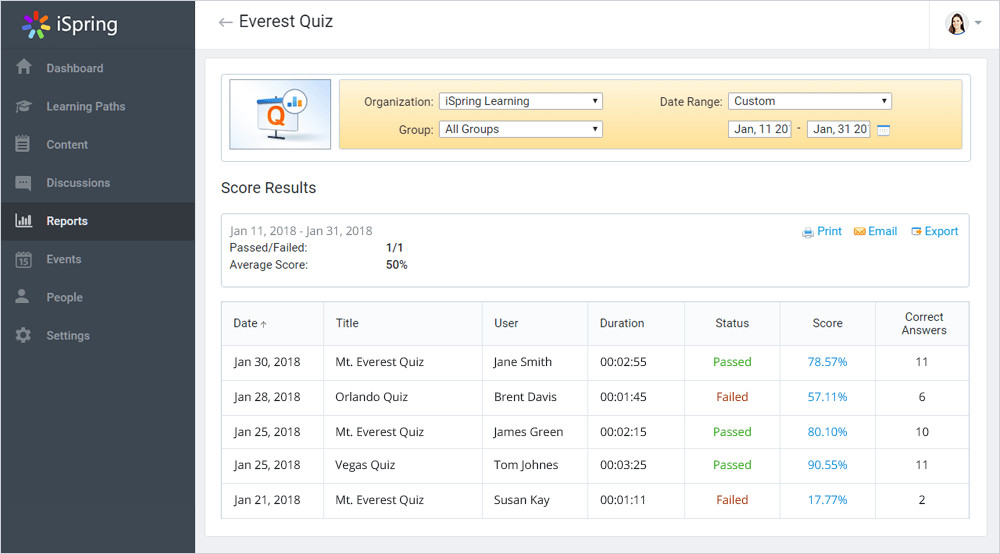Open the Date Range dropdown
The image size is (1000, 554).
(x=809, y=101)
